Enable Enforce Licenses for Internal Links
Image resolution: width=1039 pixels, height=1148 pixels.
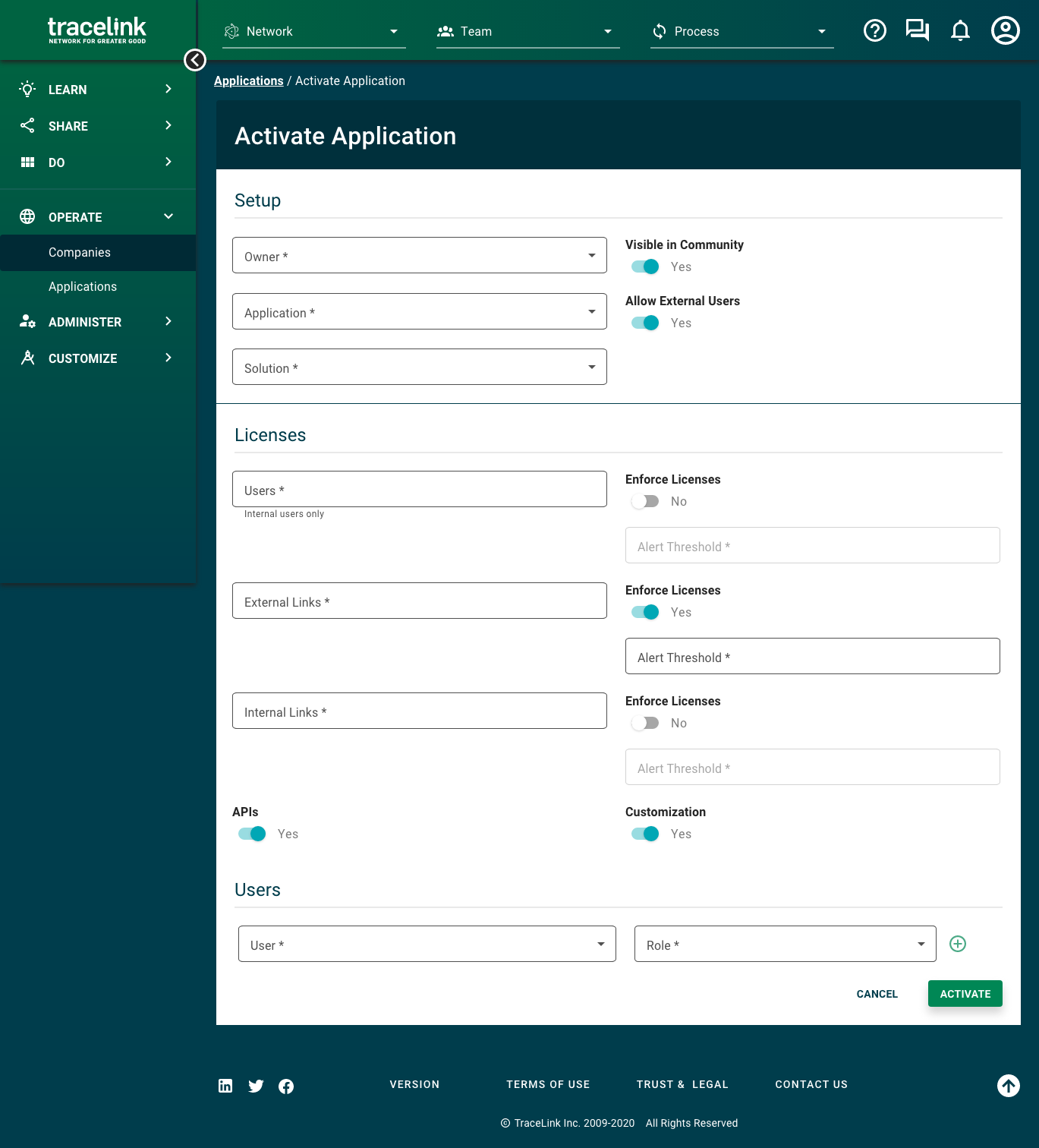[645, 723]
